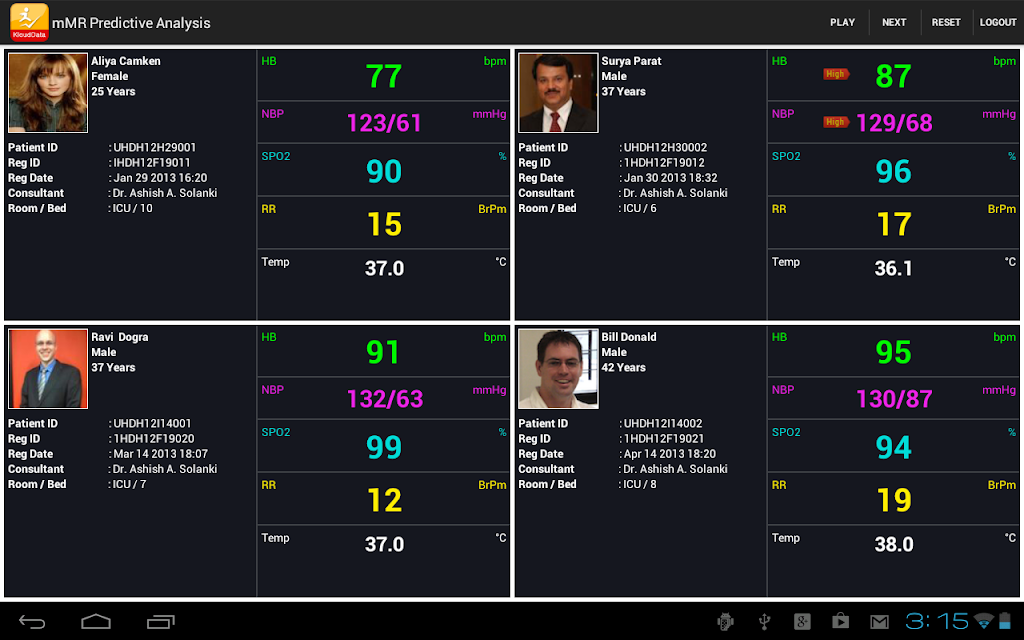Select Bill Donald's Temp value 38.0

pyautogui.click(x=894, y=545)
